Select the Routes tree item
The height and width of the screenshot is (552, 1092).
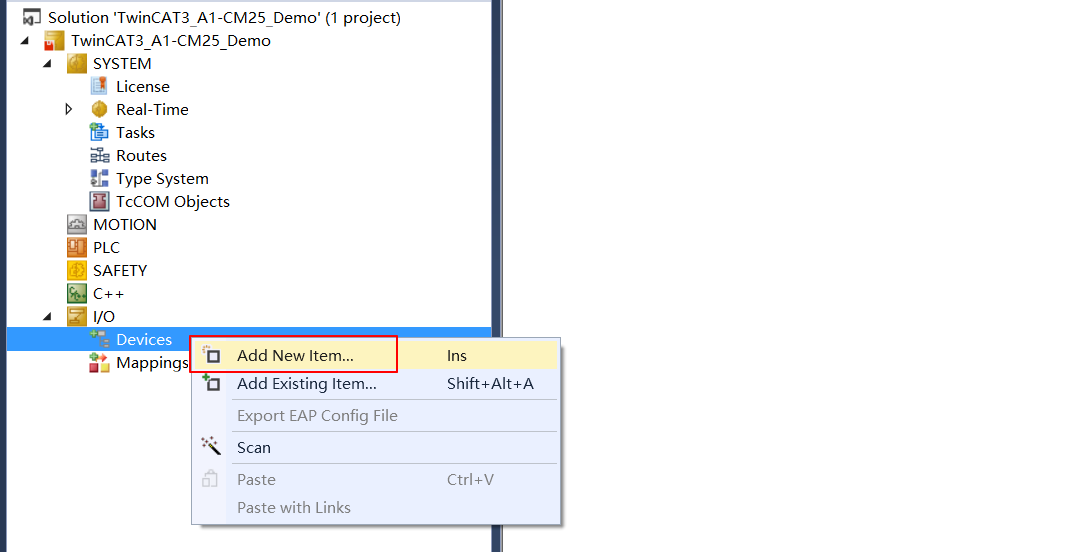tap(141, 155)
